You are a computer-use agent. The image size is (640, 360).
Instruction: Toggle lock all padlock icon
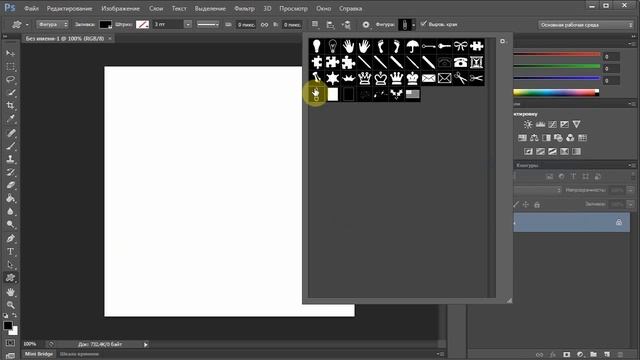pyautogui.click(x=537, y=204)
